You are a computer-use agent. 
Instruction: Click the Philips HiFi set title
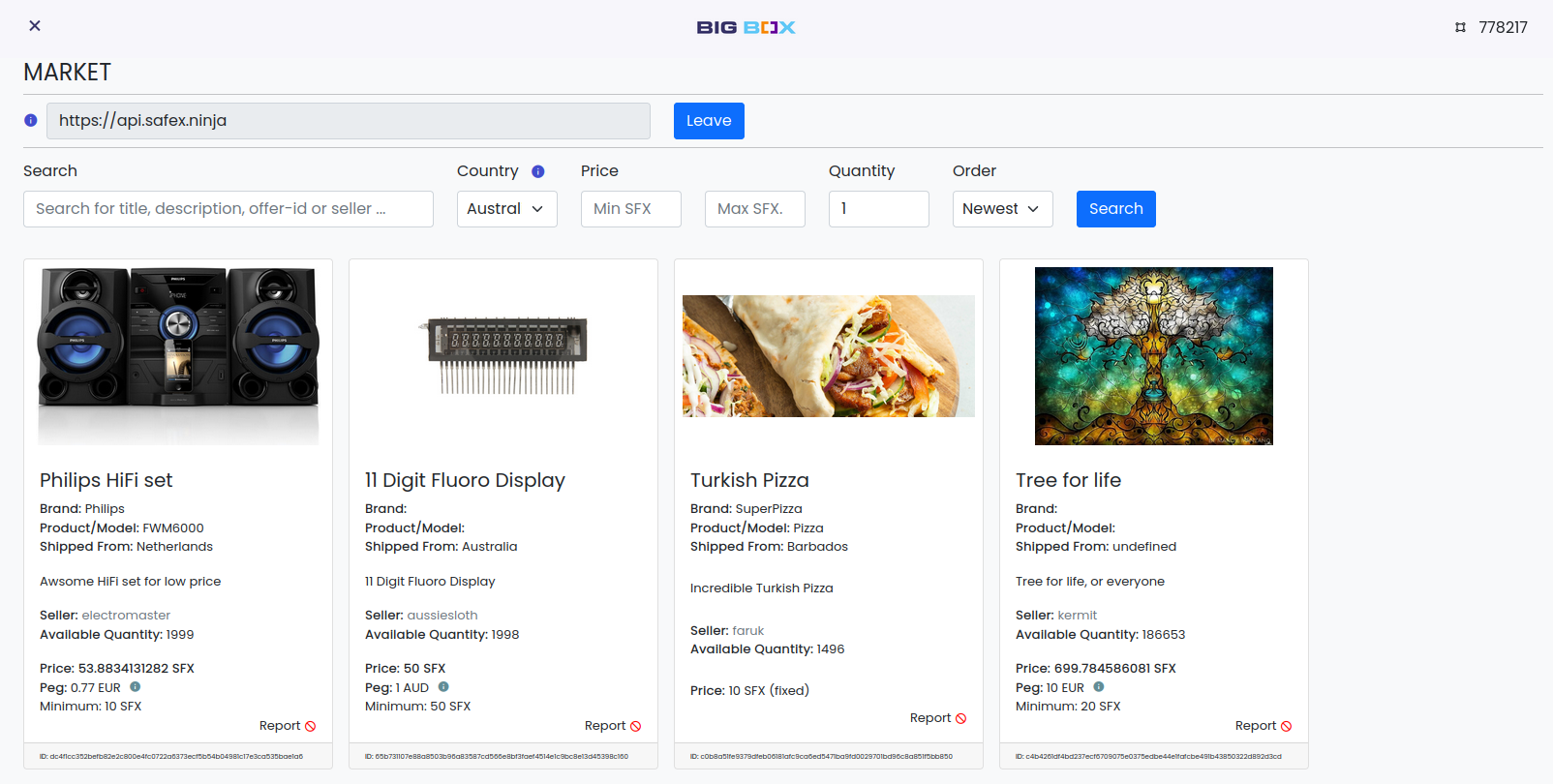pyautogui.click(x=107, y=480)
